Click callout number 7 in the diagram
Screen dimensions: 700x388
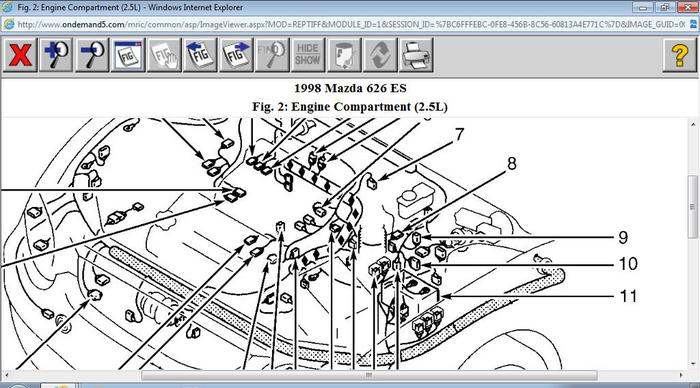(459, 134)
